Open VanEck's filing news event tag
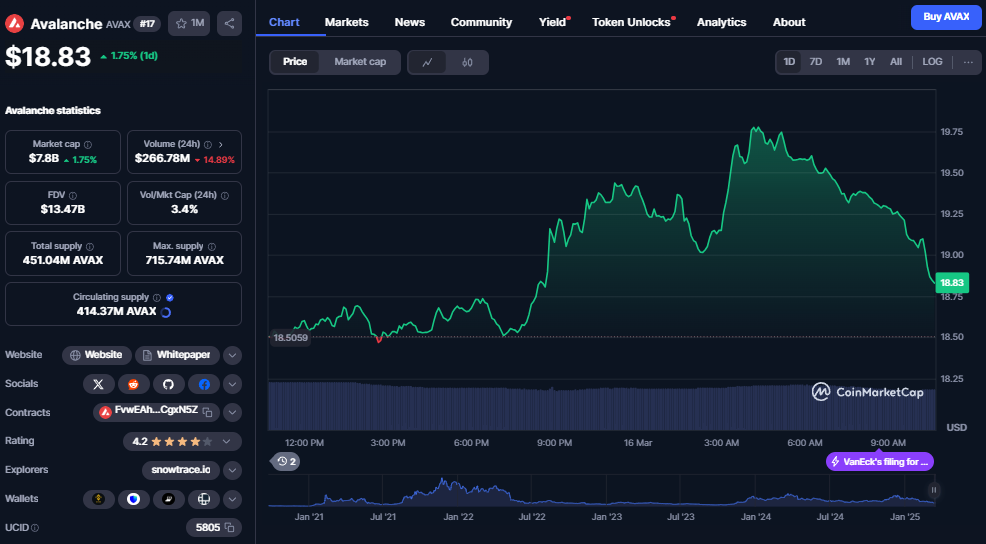This screenshot has width=986, height=544. [x=880, y=462]
